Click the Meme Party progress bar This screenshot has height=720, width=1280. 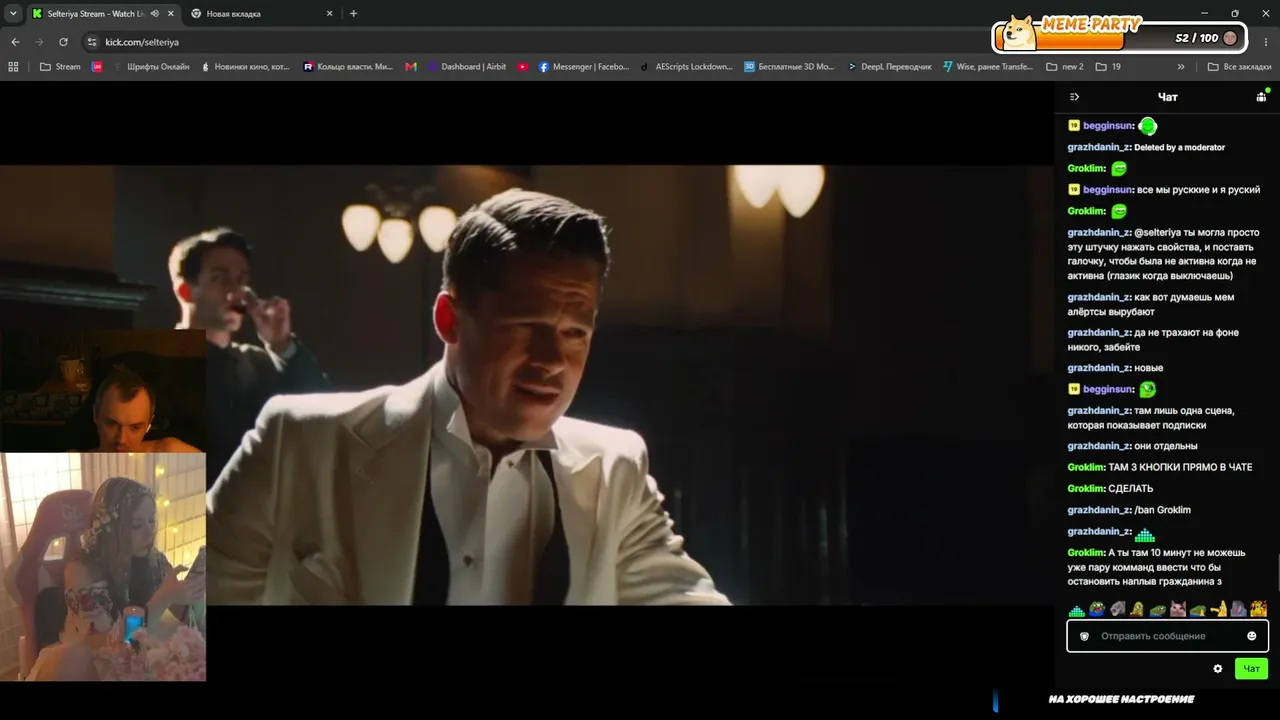[x=1118, y=38]
